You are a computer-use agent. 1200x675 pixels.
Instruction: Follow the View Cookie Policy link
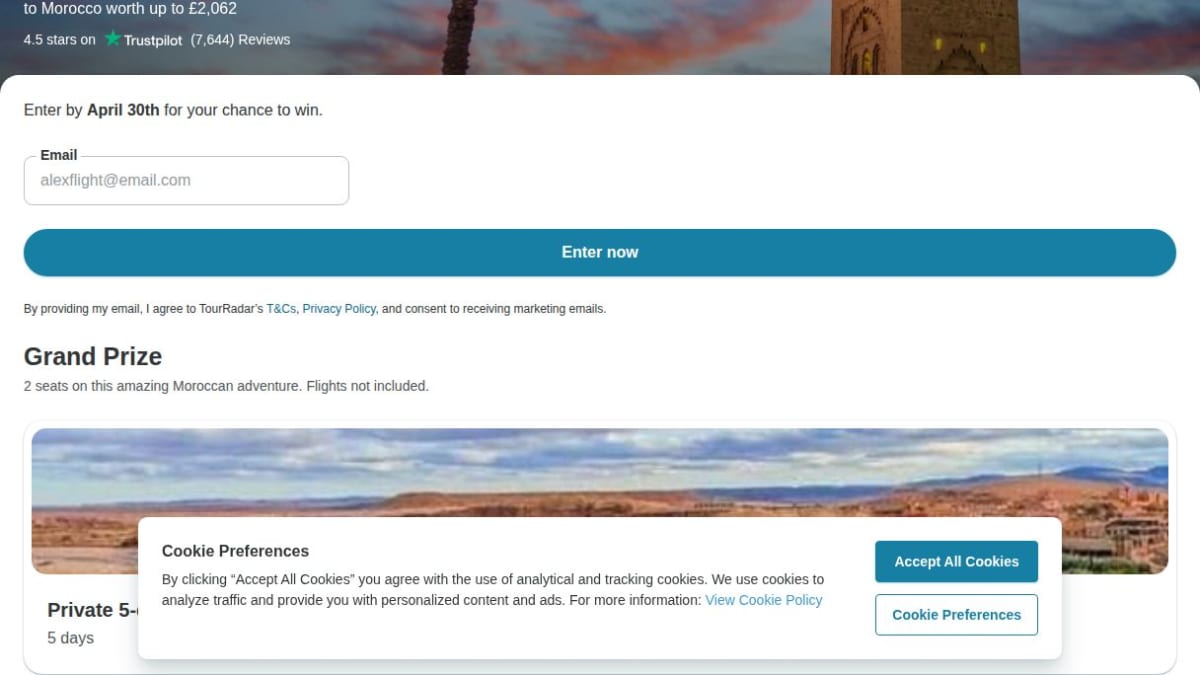pyautogui.click(x=764, y=600)
